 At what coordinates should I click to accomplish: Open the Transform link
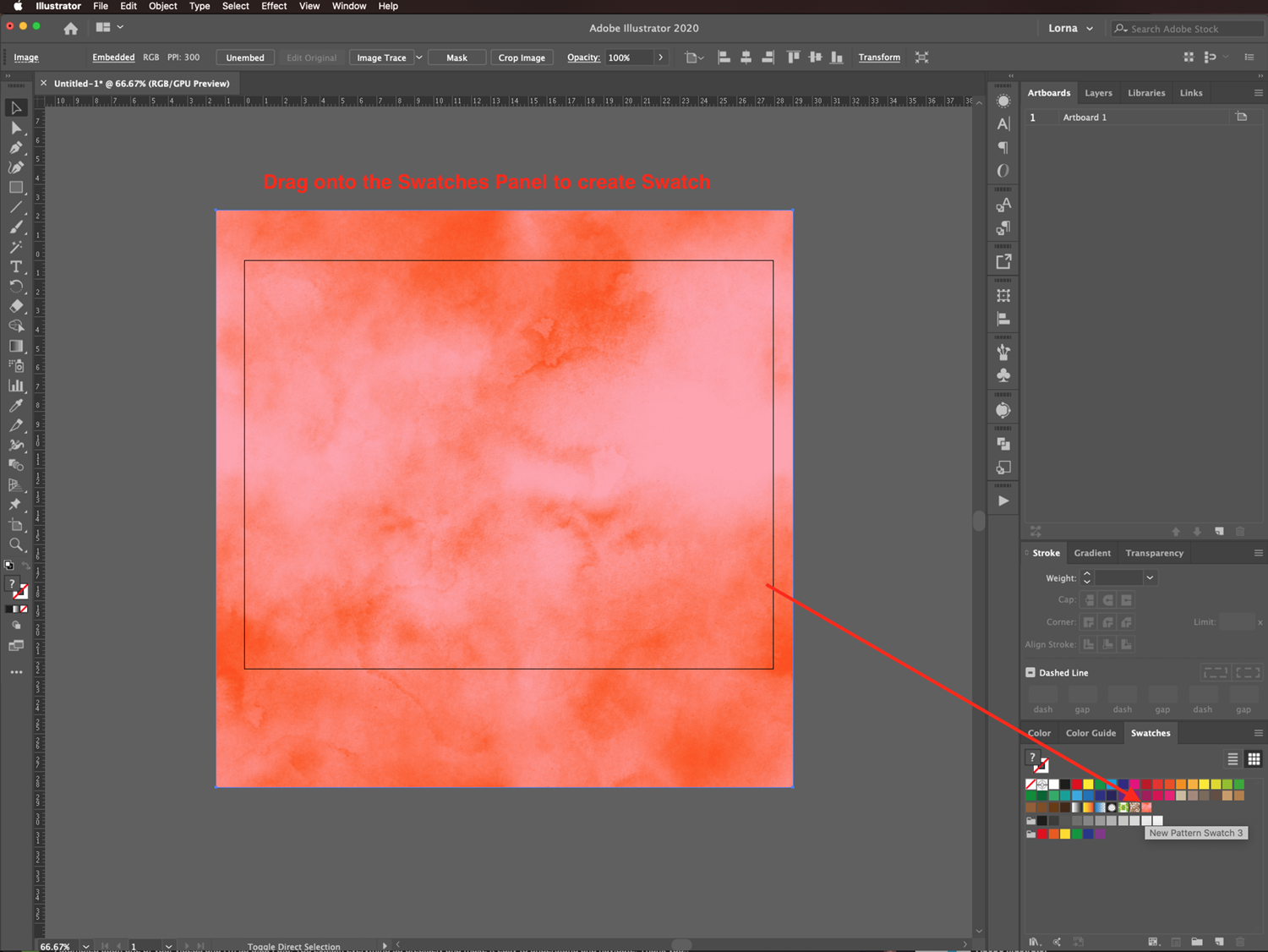[879, 57]
